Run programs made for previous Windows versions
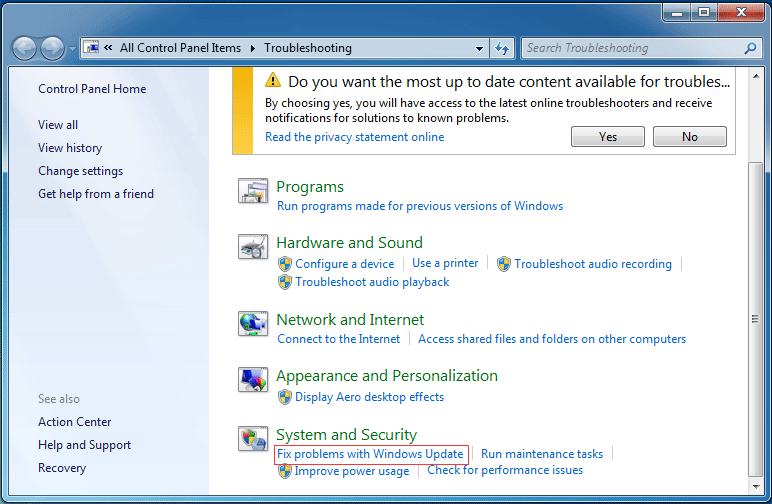 tap(420, 206)
